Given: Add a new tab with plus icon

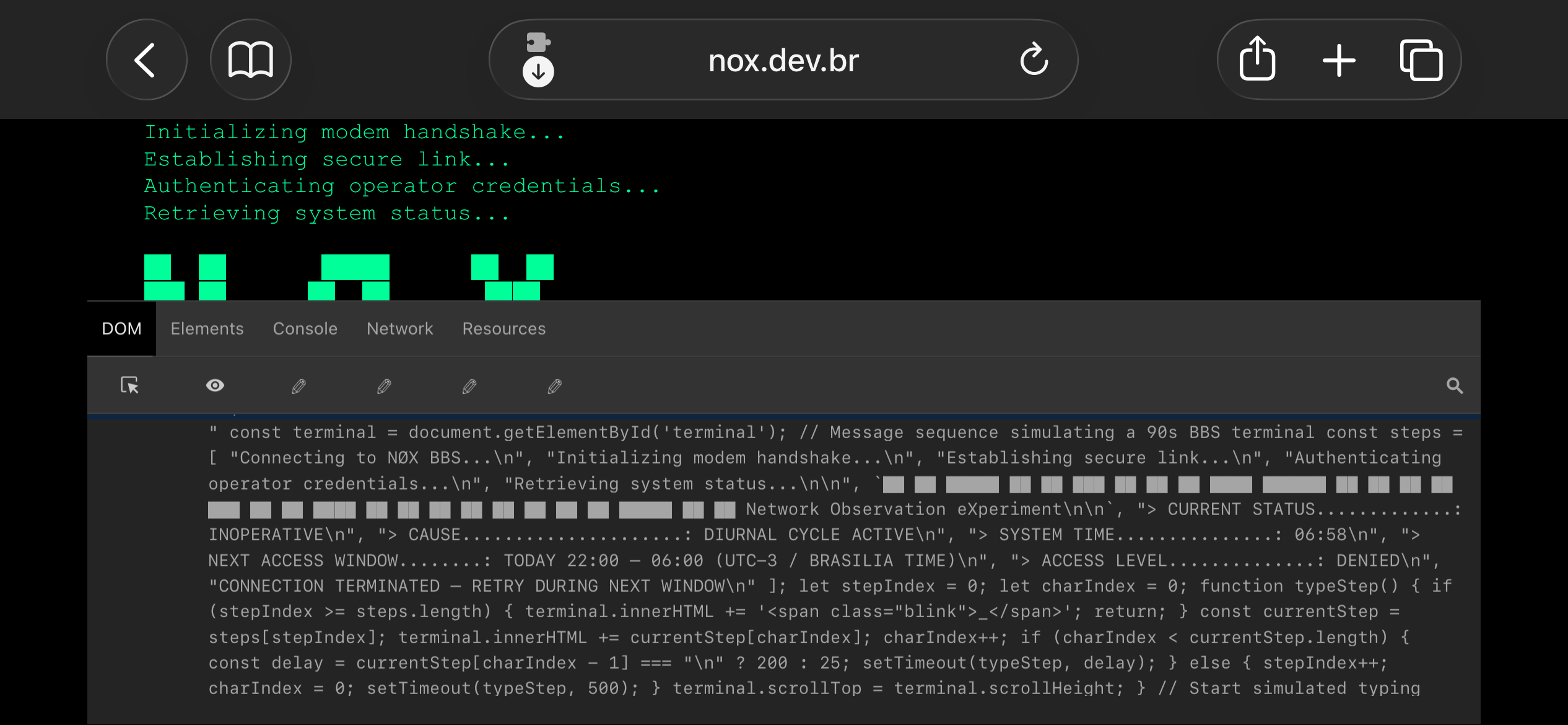Looking at the screenshot, I should (x=1339, y=60).
